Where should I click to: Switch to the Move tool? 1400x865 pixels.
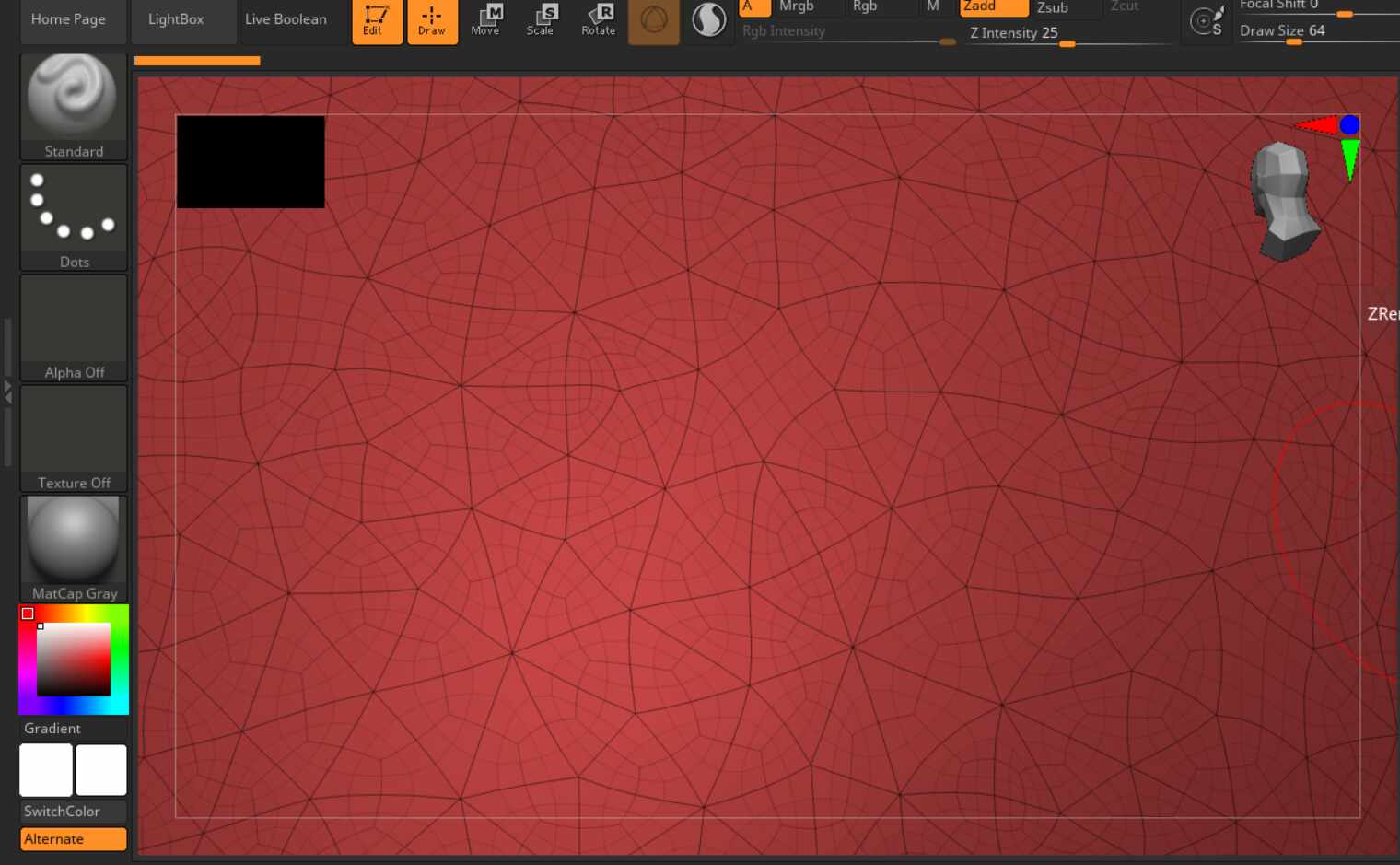[x=485, y=20]
